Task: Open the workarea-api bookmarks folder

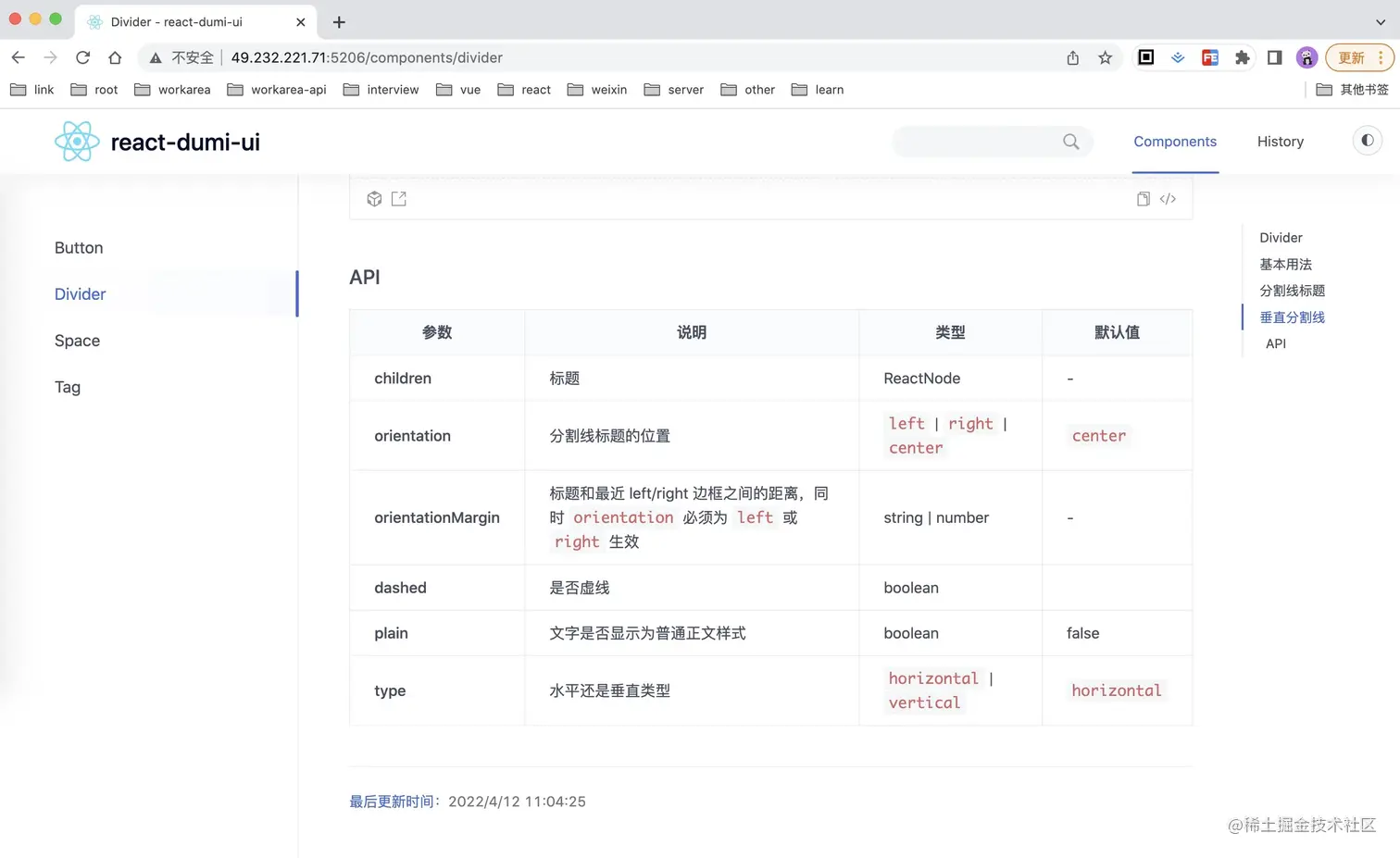Action: pos(277,90)
